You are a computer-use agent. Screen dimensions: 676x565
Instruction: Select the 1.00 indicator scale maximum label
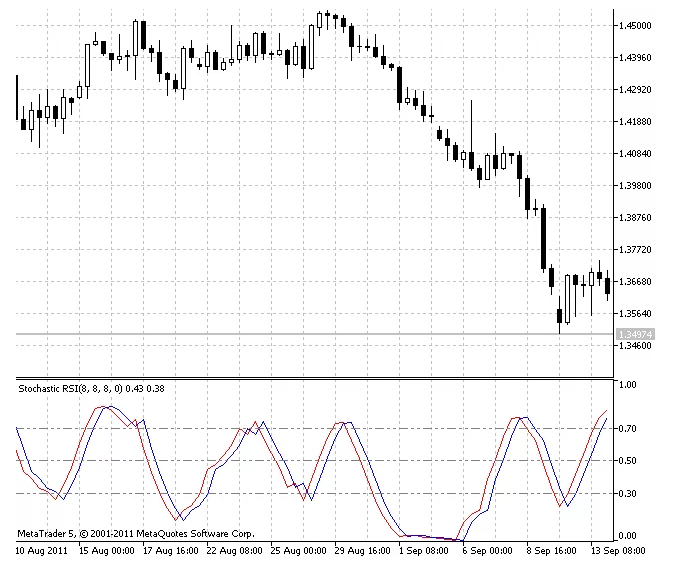pyautogui.click(x=627, y=384)
